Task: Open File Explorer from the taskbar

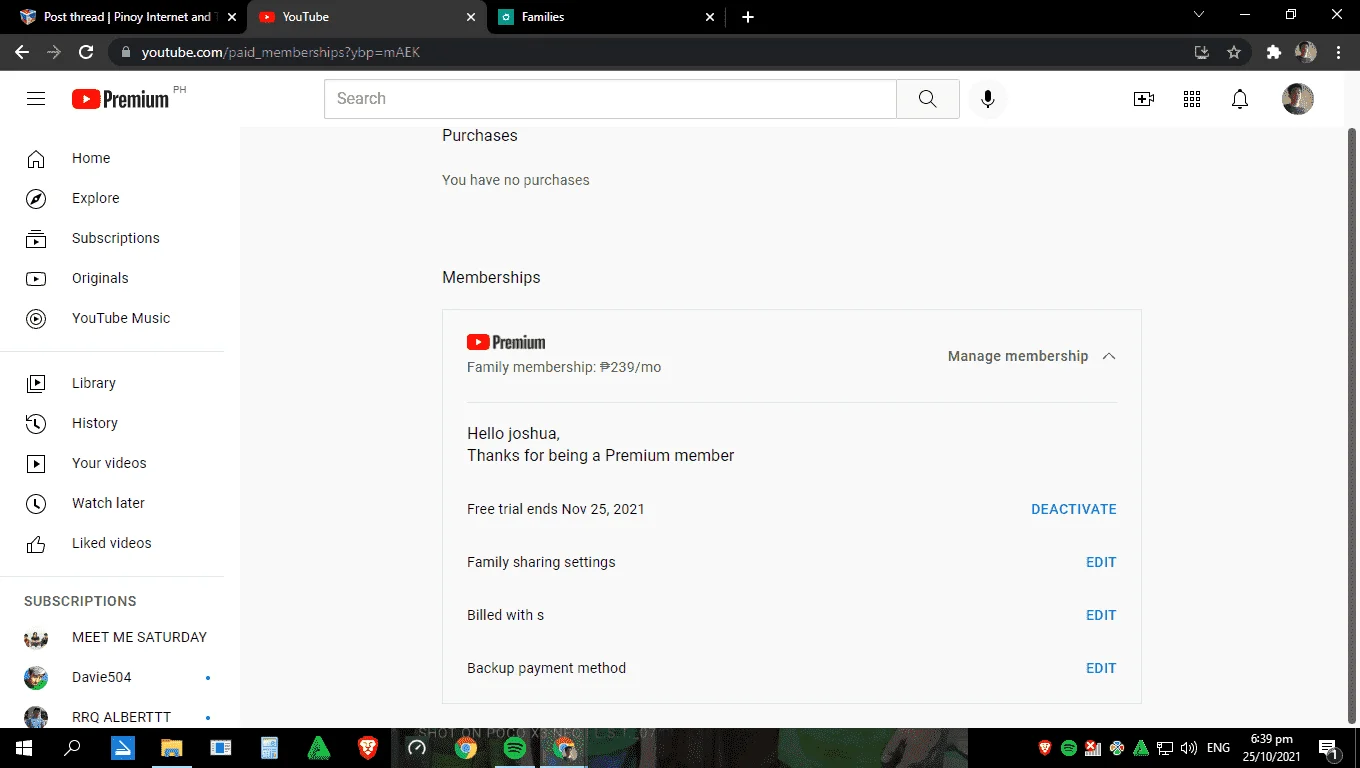Action: [171, 748]
